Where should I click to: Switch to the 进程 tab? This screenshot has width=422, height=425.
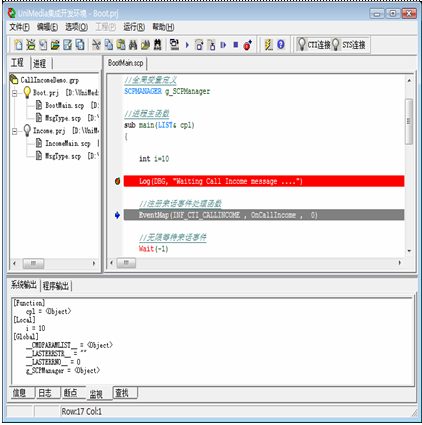click(x=39, y=63)
